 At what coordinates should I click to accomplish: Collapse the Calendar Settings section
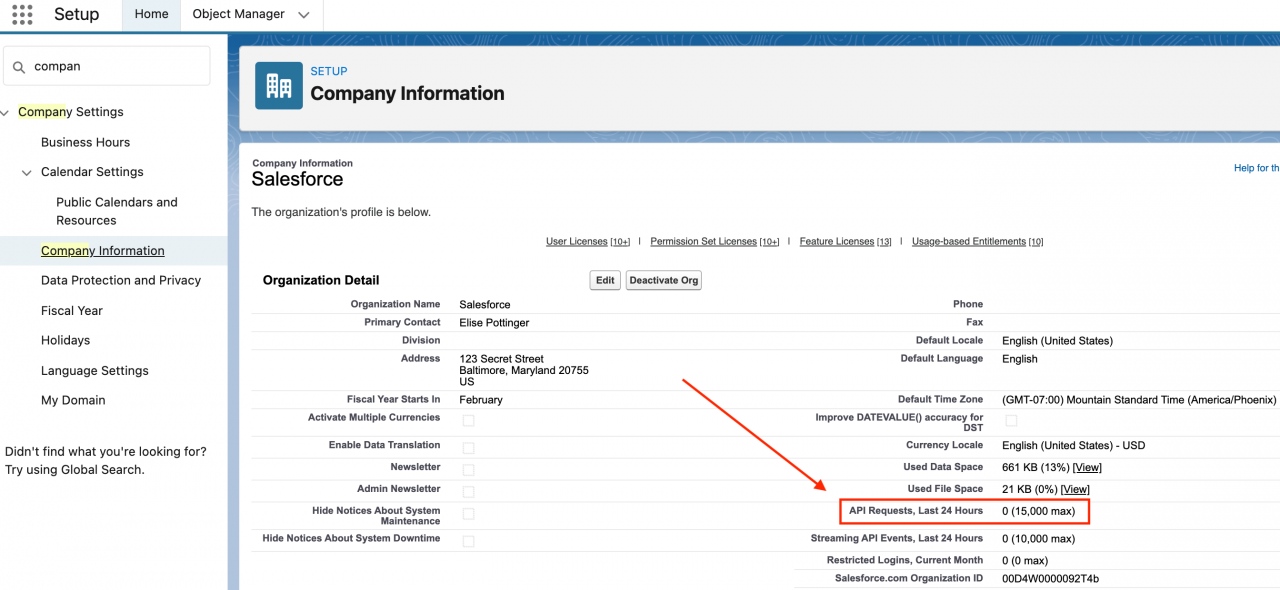[26, 172]
